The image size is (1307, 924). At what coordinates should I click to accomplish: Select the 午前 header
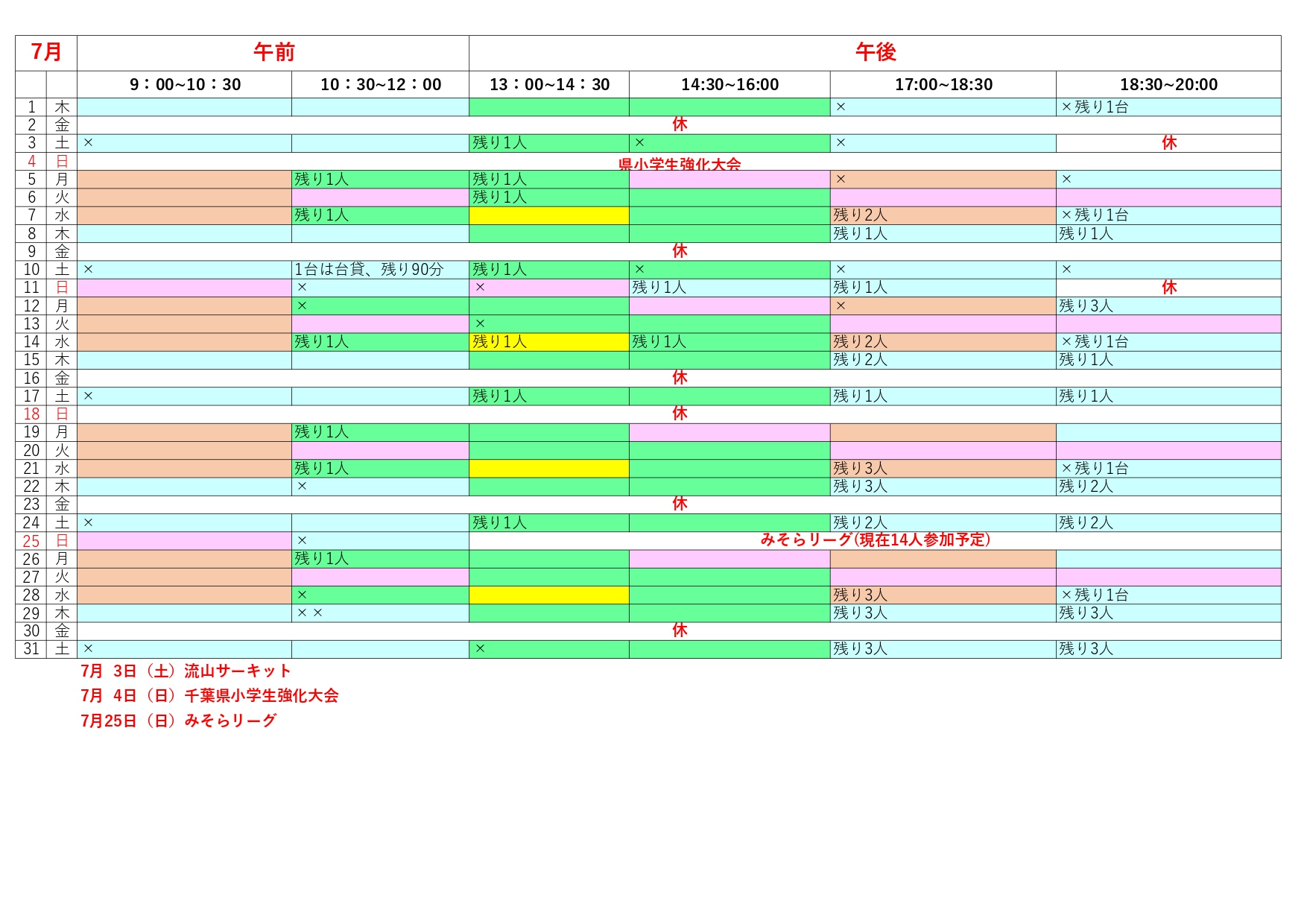(273, 53)
